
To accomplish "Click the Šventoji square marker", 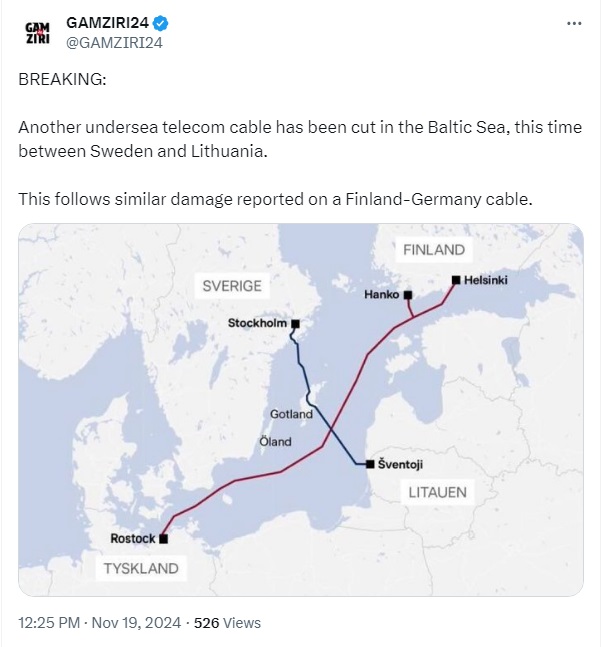I will [x=370, y=464].
